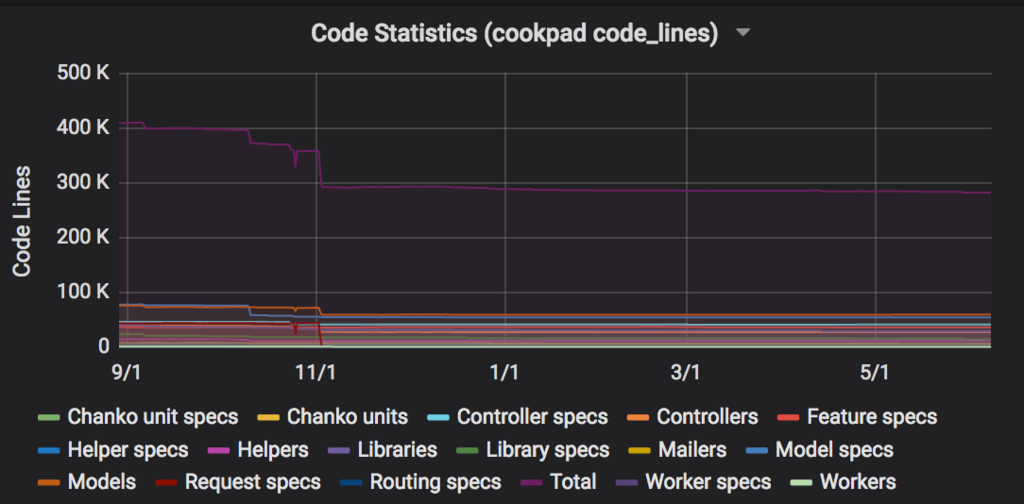This screenshot has height=504, width=1024.
Task: Click the panel title dropdown caret
Action: point(743,33)
